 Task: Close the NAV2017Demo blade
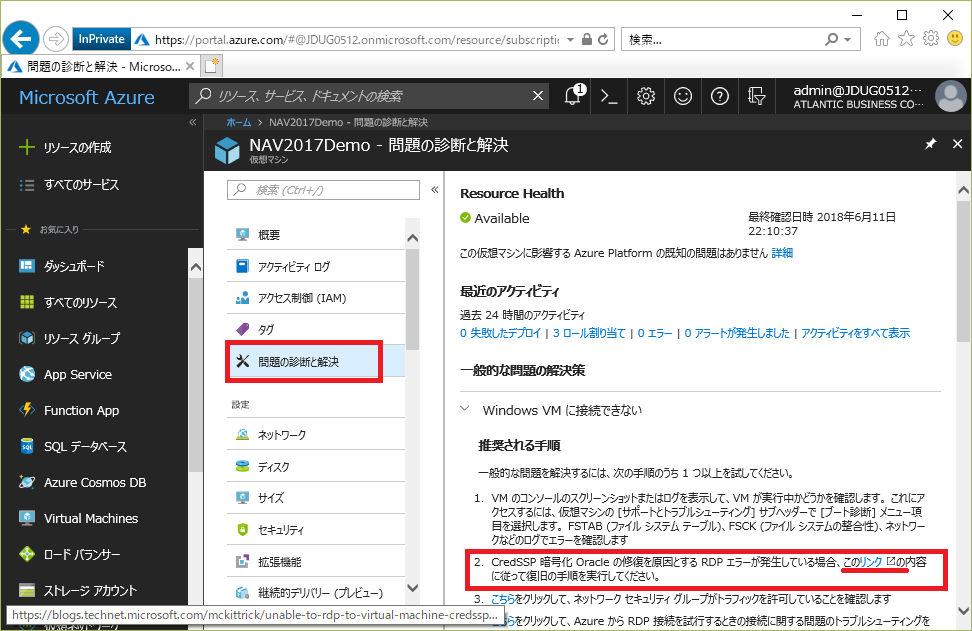[957, 144]
